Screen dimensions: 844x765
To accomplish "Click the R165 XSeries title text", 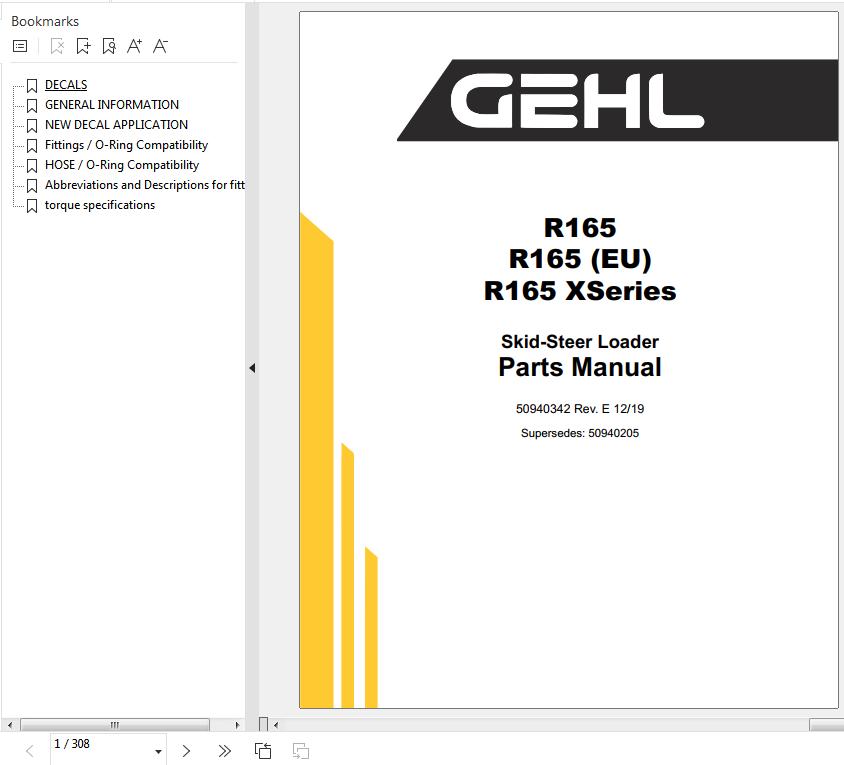I will tap(580, 291).
